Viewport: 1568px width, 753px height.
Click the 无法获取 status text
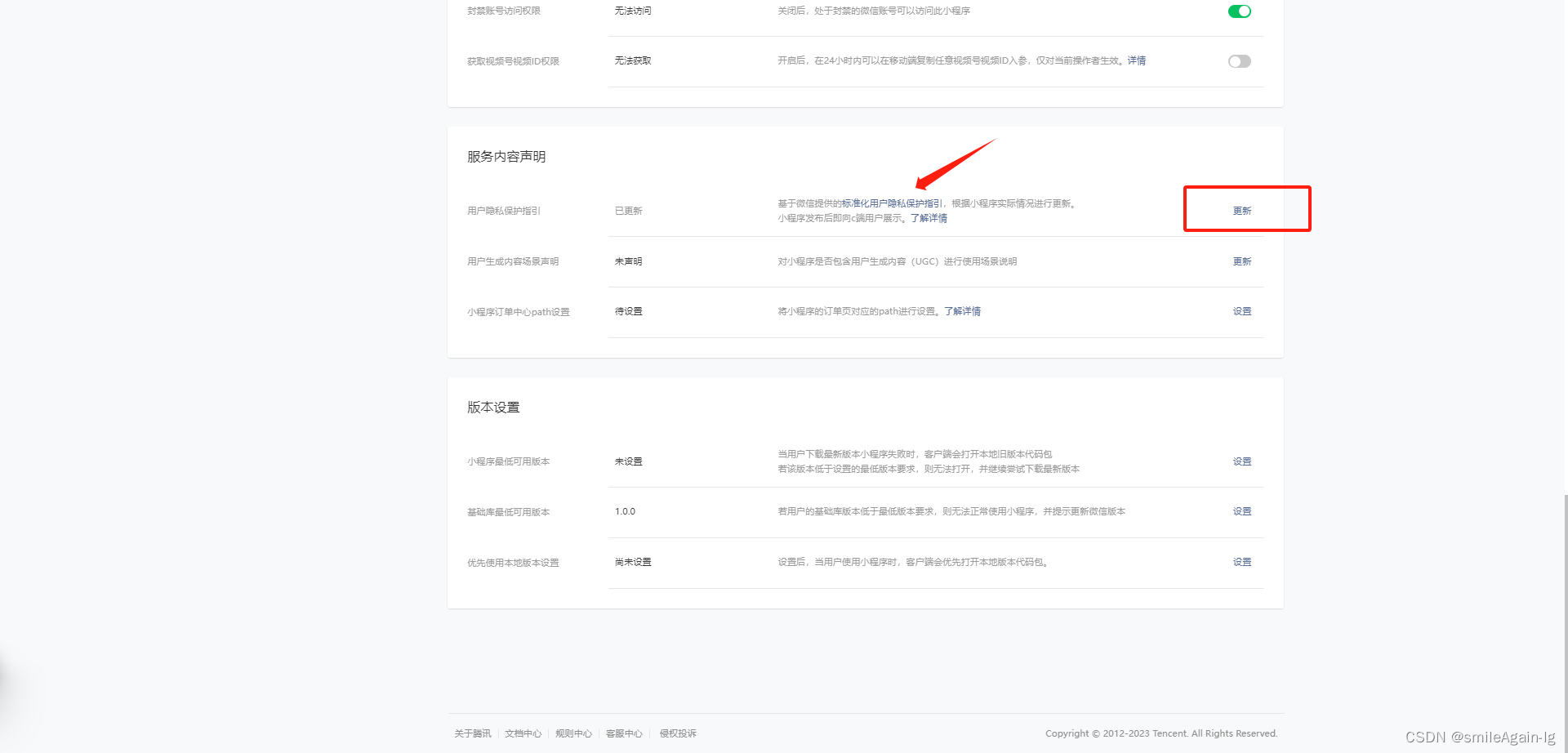[x=633, y=60]
